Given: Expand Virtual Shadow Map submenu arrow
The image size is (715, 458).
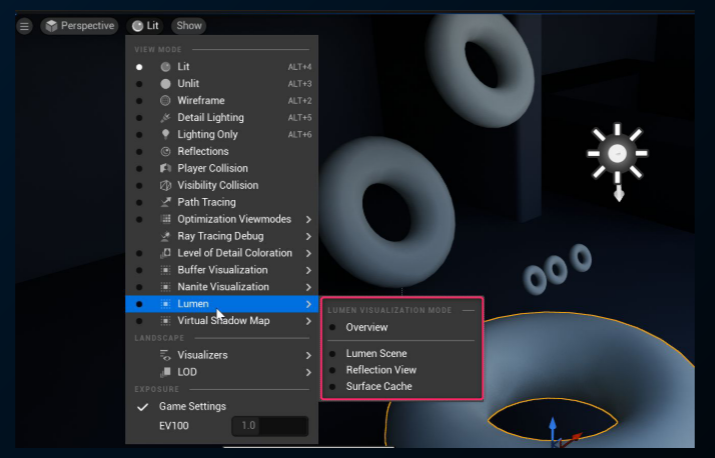Looking at the screenshot, I should (309, 321).
